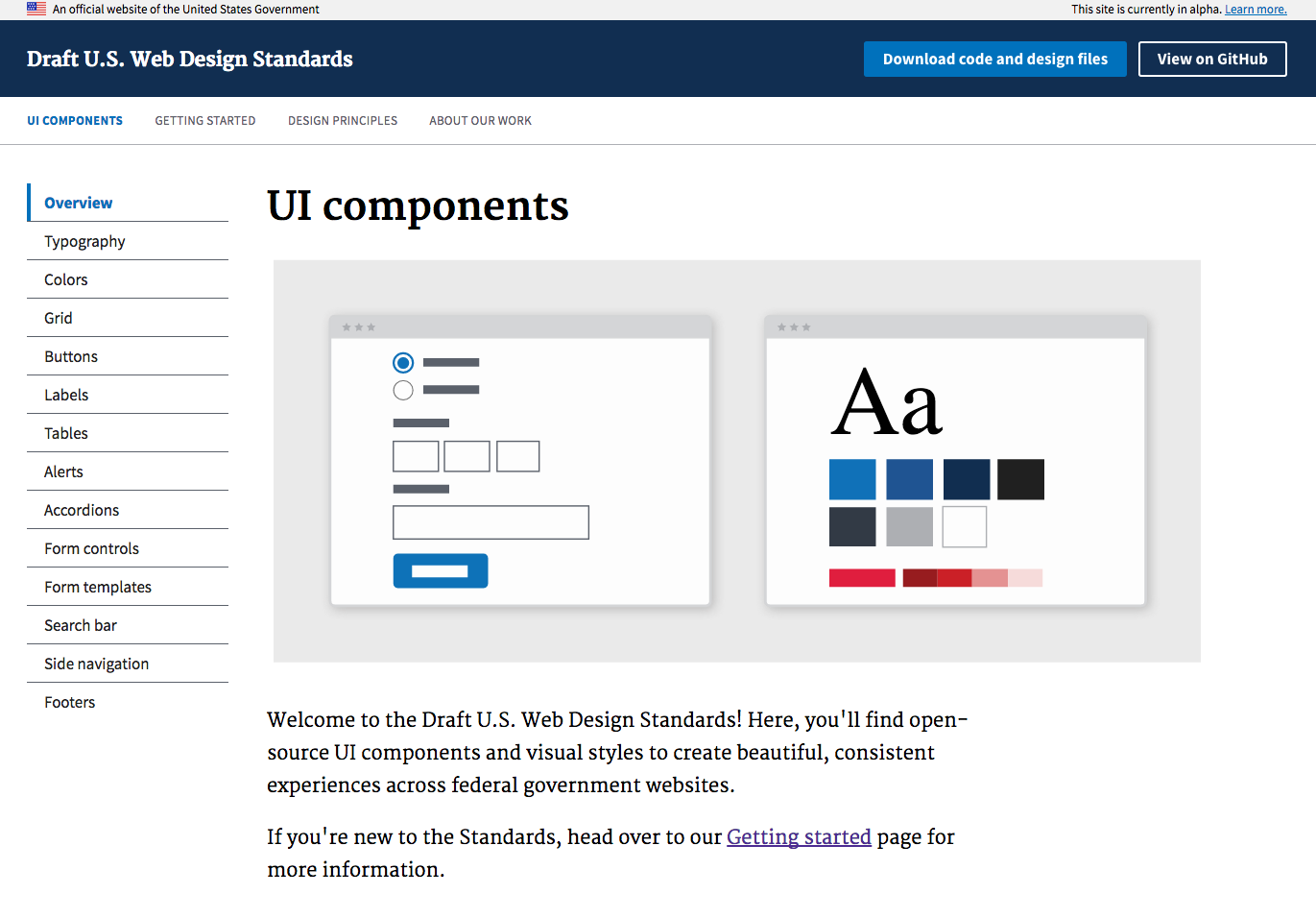
Task: Click the 'Welcome to the Draft U.S. Web Design Standards!' paragraph
Action: coord(617,752)
